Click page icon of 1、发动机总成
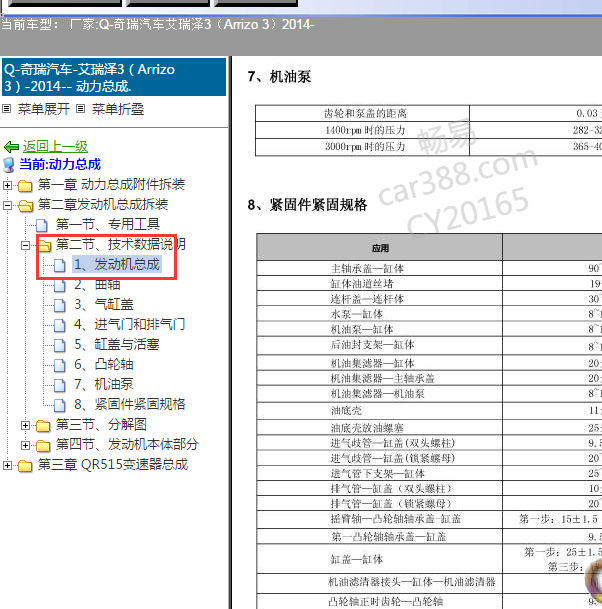This screenshot has height=609, width=602. click(x=59, y=265)
